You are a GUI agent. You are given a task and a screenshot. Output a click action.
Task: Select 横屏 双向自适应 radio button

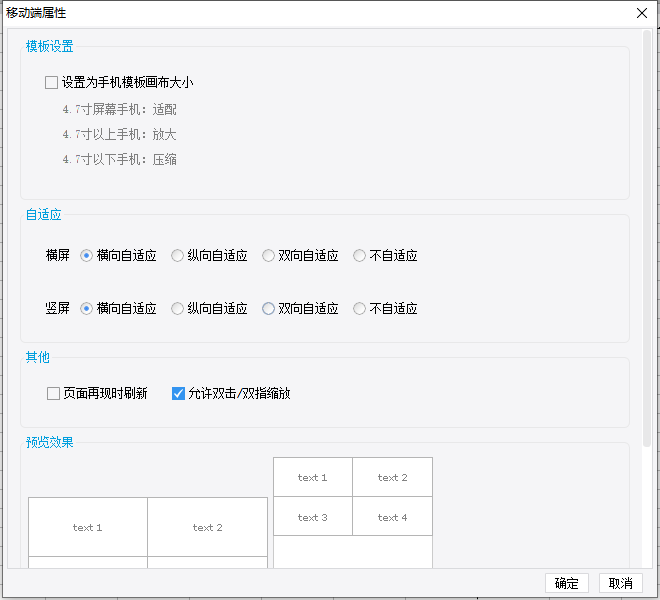point(268,256)
